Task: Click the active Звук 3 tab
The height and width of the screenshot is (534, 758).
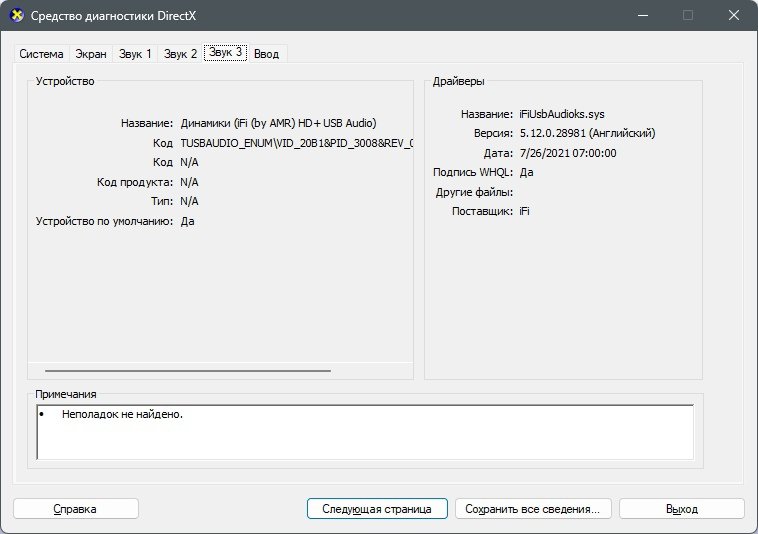Action: tap(225, 52)
